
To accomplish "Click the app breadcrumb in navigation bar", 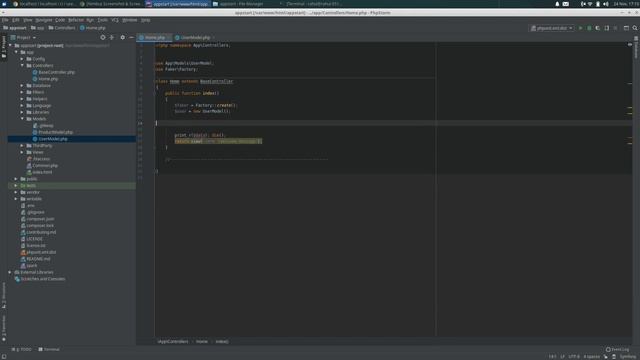I will [38, 28].
